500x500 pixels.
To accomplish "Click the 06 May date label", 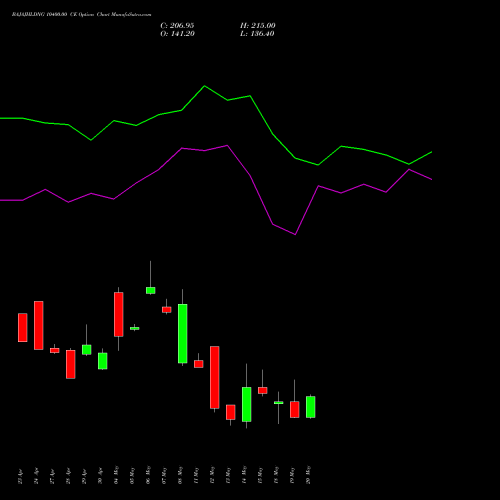I will coord(148,475).
